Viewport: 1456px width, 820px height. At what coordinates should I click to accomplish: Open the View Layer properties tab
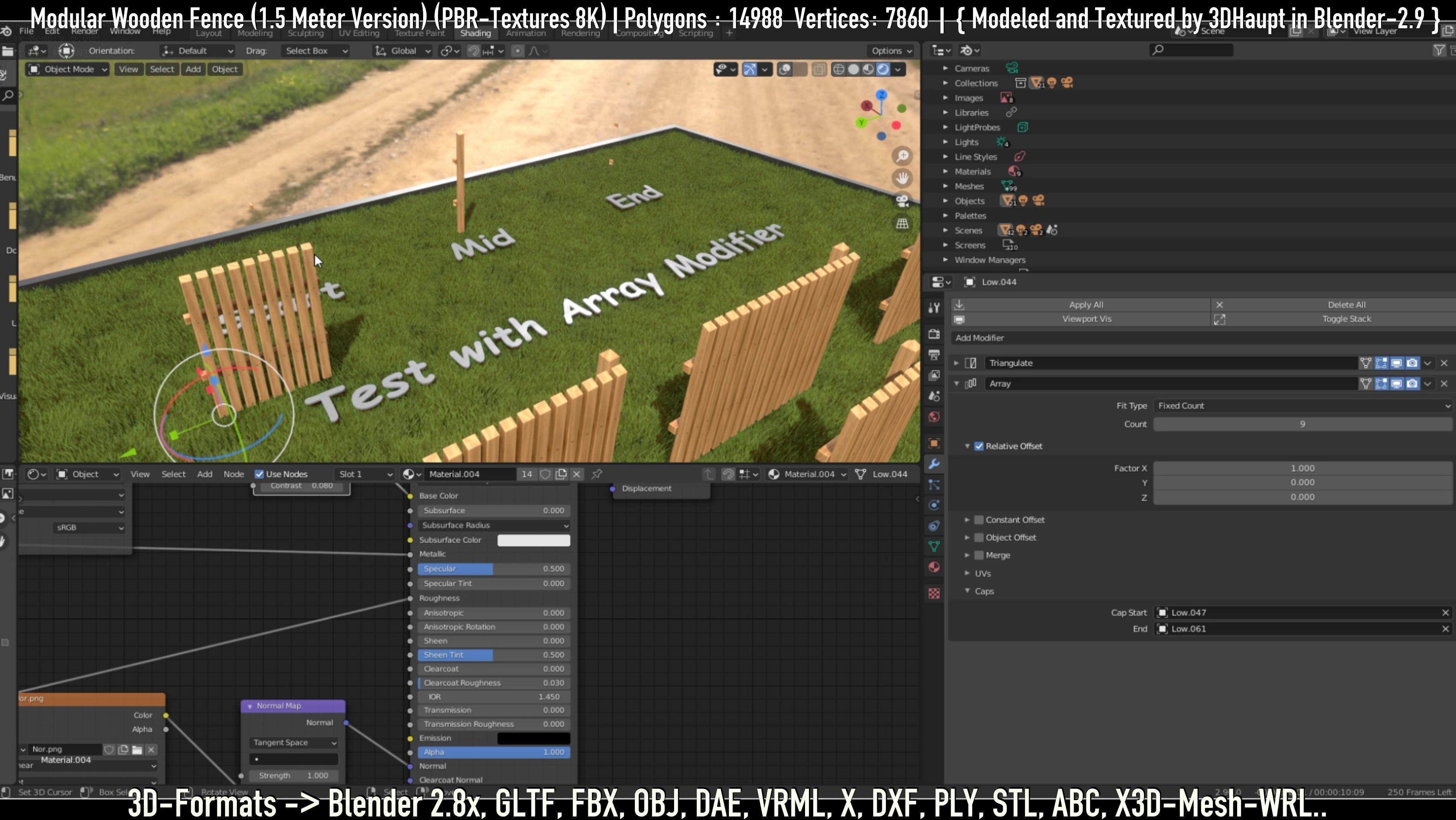click(x=934, y=375)
